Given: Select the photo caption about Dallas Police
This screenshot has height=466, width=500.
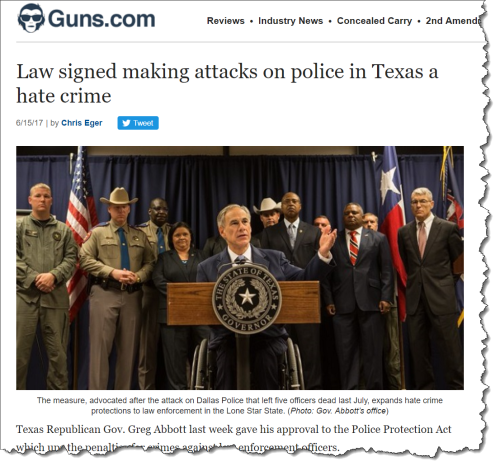Looking at the screenshot, I should [240, 405].
